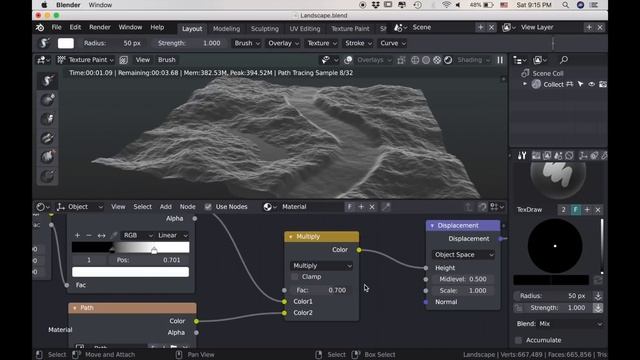This screenshot has width=640, height=360.
Task: Add a new material slot button
Action: pos(361,207)
